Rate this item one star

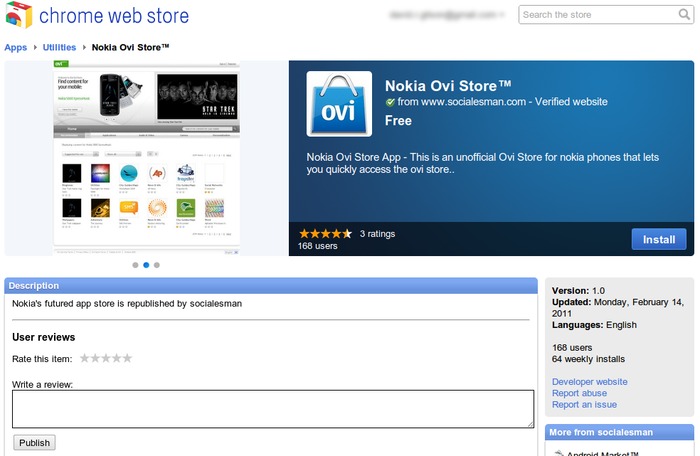[85, 358]
